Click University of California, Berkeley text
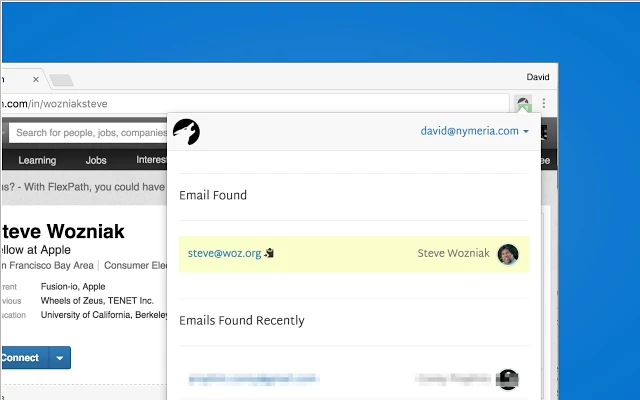This screenshot has height=400, width=640. click(x=104, y=315)
